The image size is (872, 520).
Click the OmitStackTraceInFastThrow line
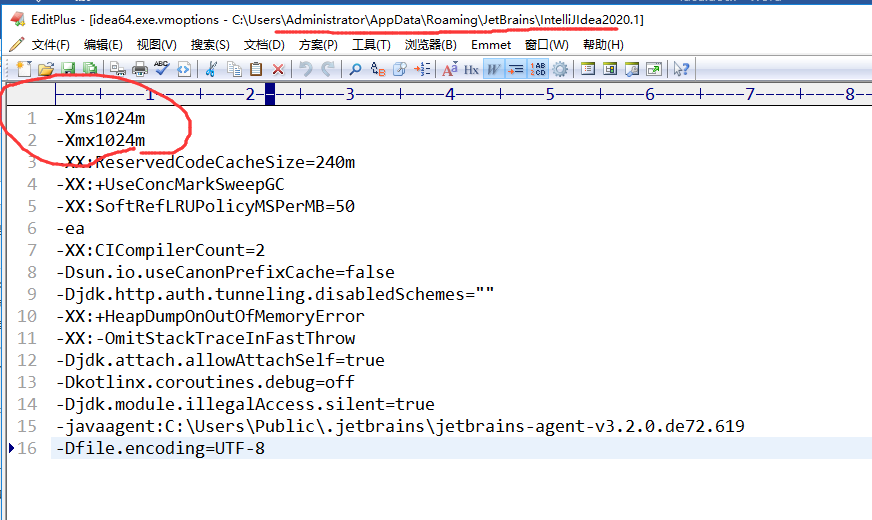point(205,338)
